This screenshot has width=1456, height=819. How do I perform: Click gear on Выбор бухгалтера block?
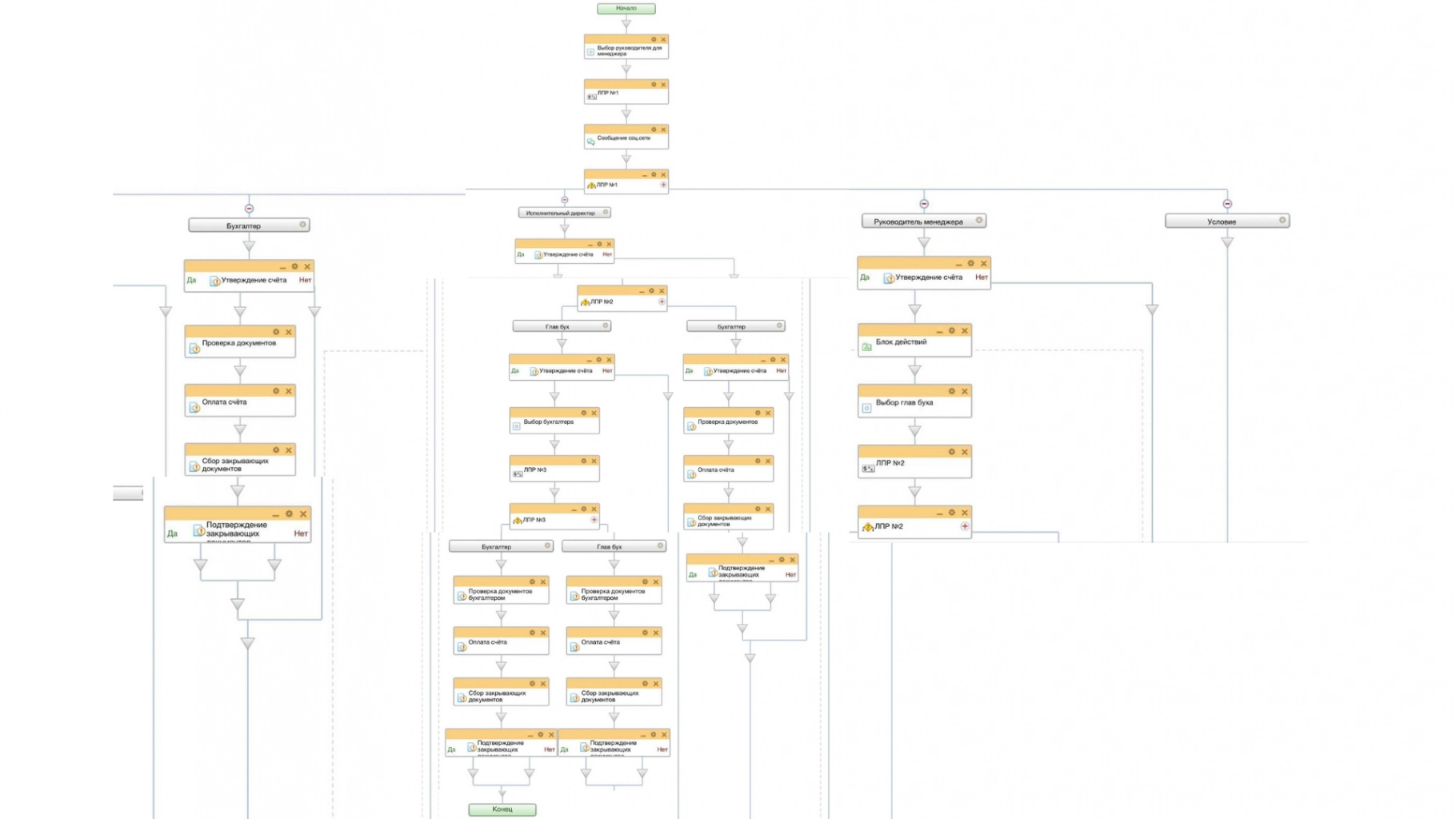584,413
